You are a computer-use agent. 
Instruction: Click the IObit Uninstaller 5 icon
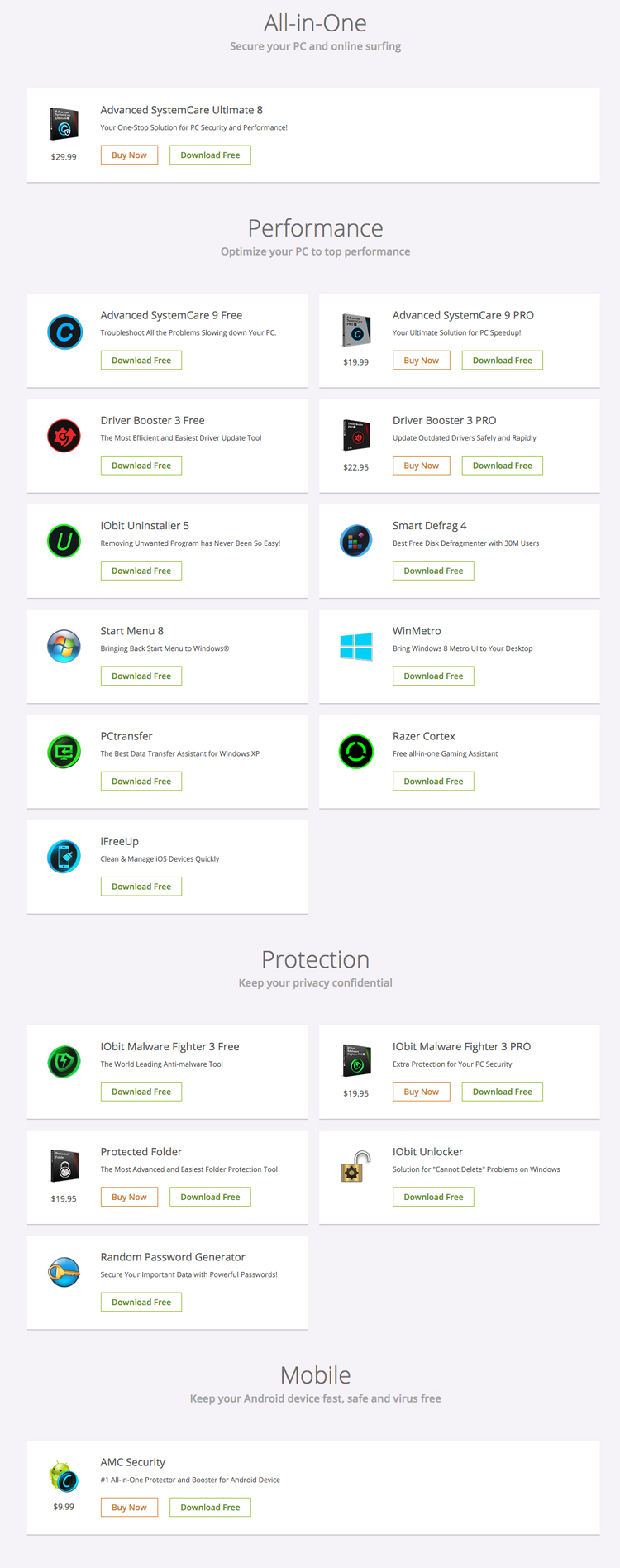point(64,542)
